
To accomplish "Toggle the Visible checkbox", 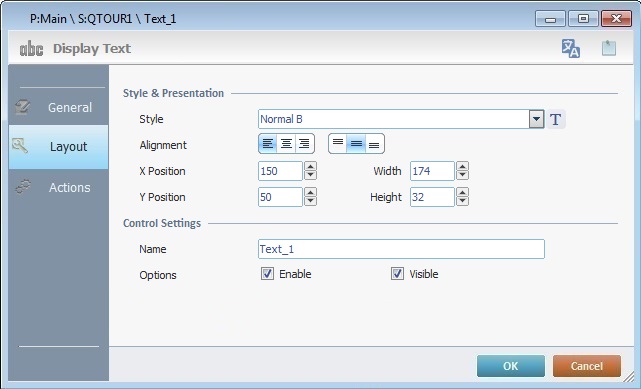I will 397,274.
